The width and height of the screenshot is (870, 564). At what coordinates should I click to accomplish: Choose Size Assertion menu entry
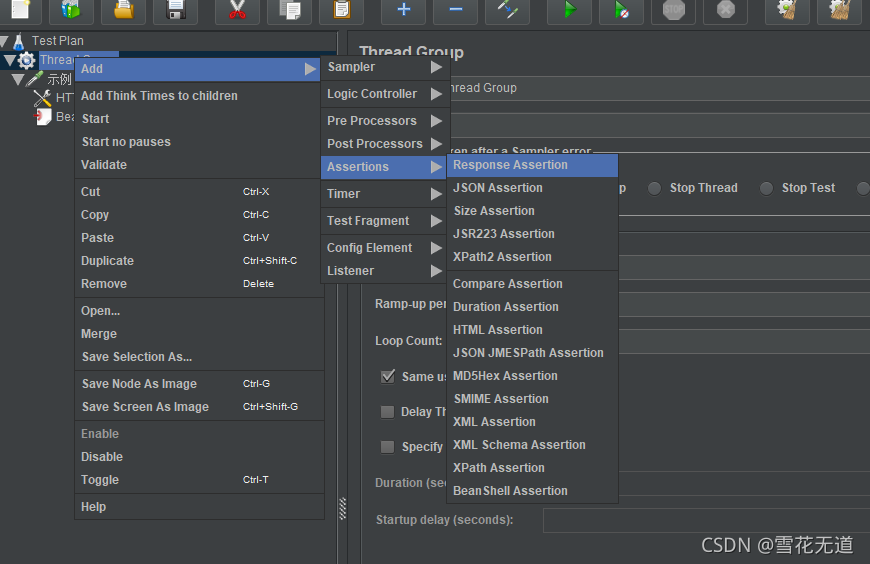pyautogui.click(x=533, y=211)
